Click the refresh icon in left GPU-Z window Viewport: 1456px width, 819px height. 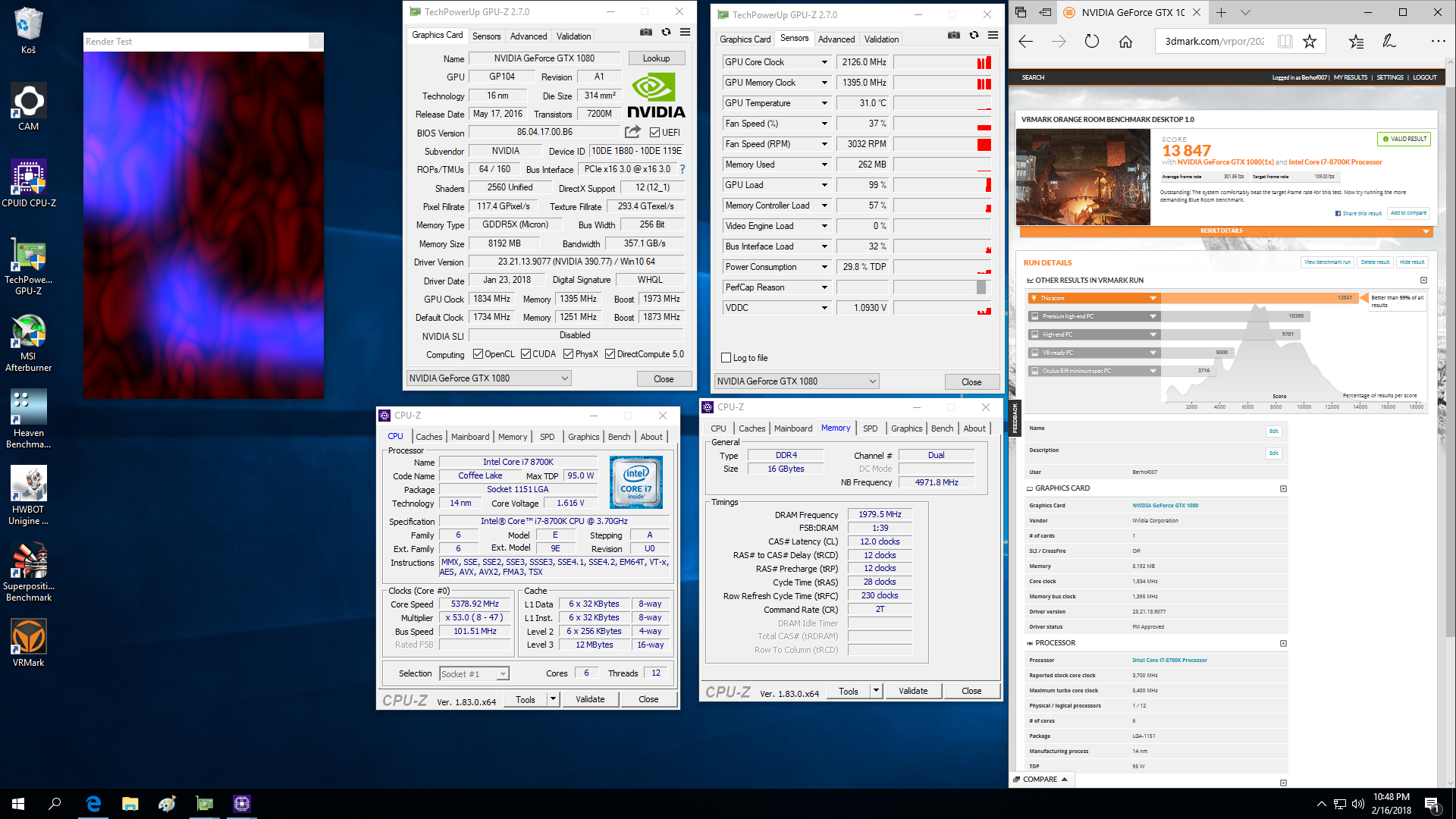pyautogui.click(x=666, y=33)
